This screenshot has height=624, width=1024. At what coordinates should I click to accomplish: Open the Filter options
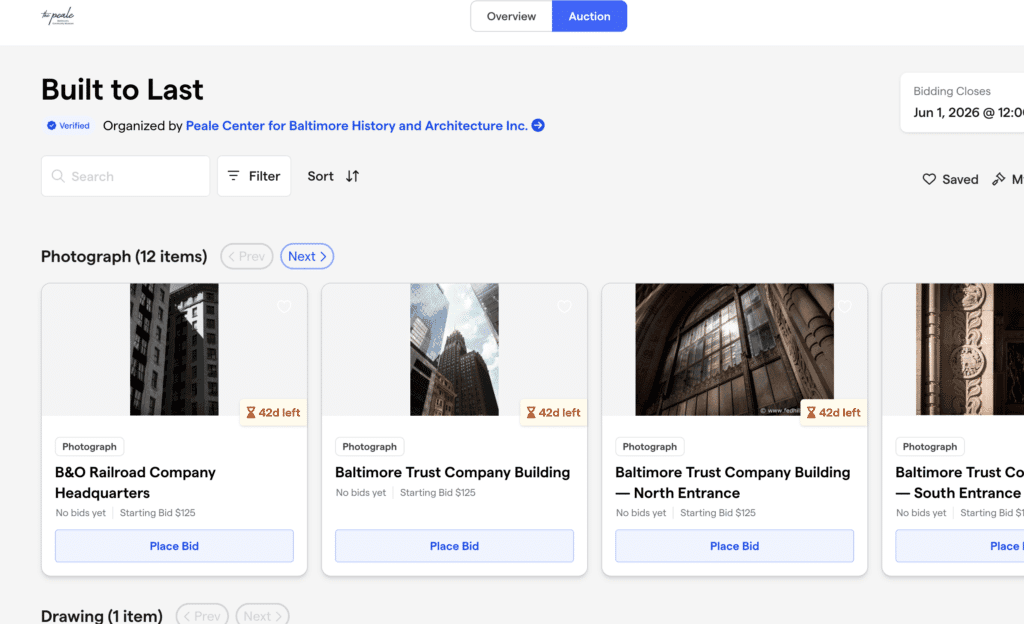coord(254,176)
